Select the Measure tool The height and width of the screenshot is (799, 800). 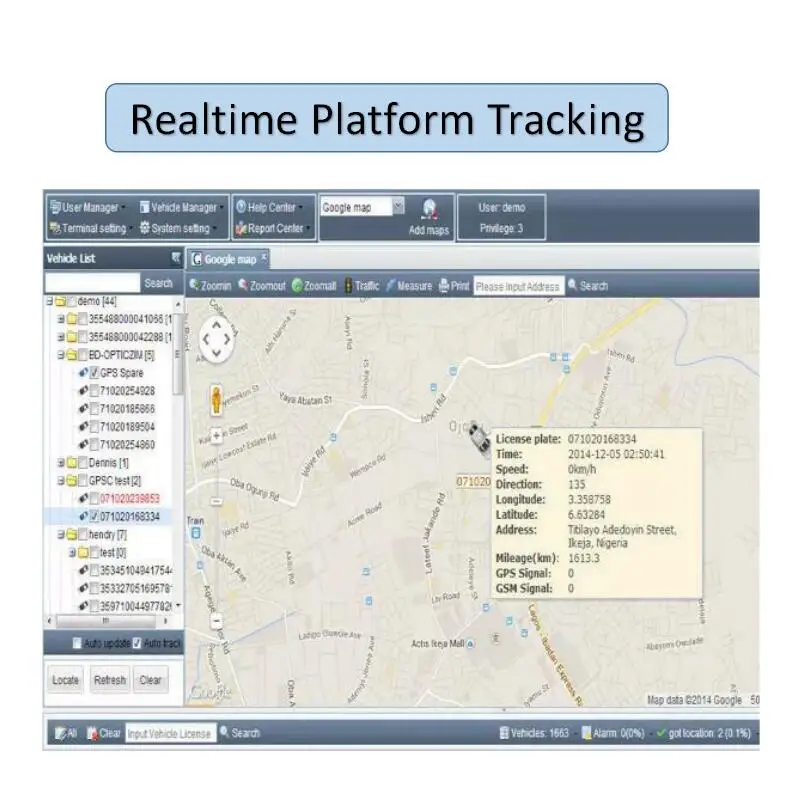coord(409,286)
